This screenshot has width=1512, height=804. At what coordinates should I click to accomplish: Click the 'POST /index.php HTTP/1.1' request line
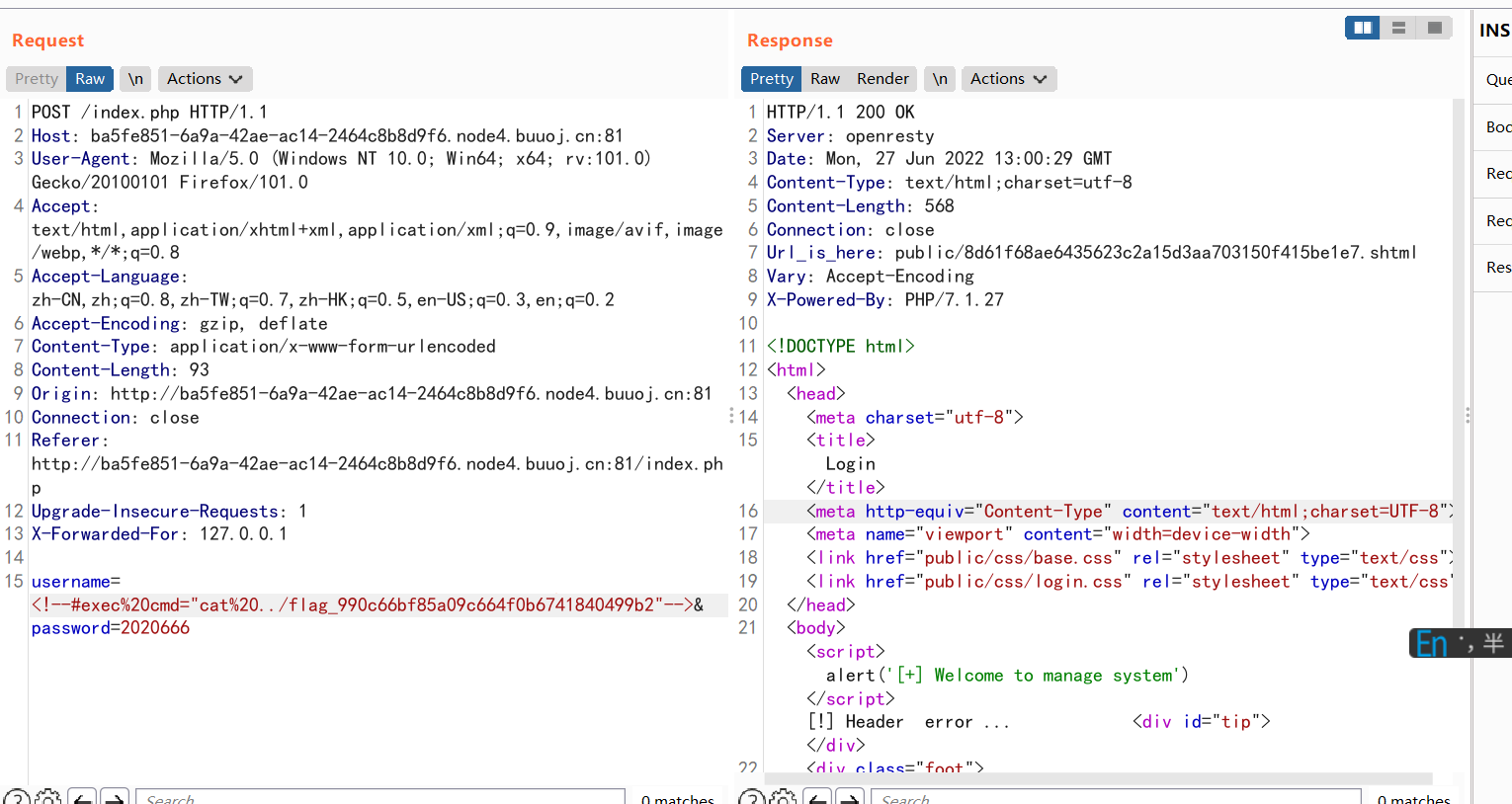tap(149, 112)
